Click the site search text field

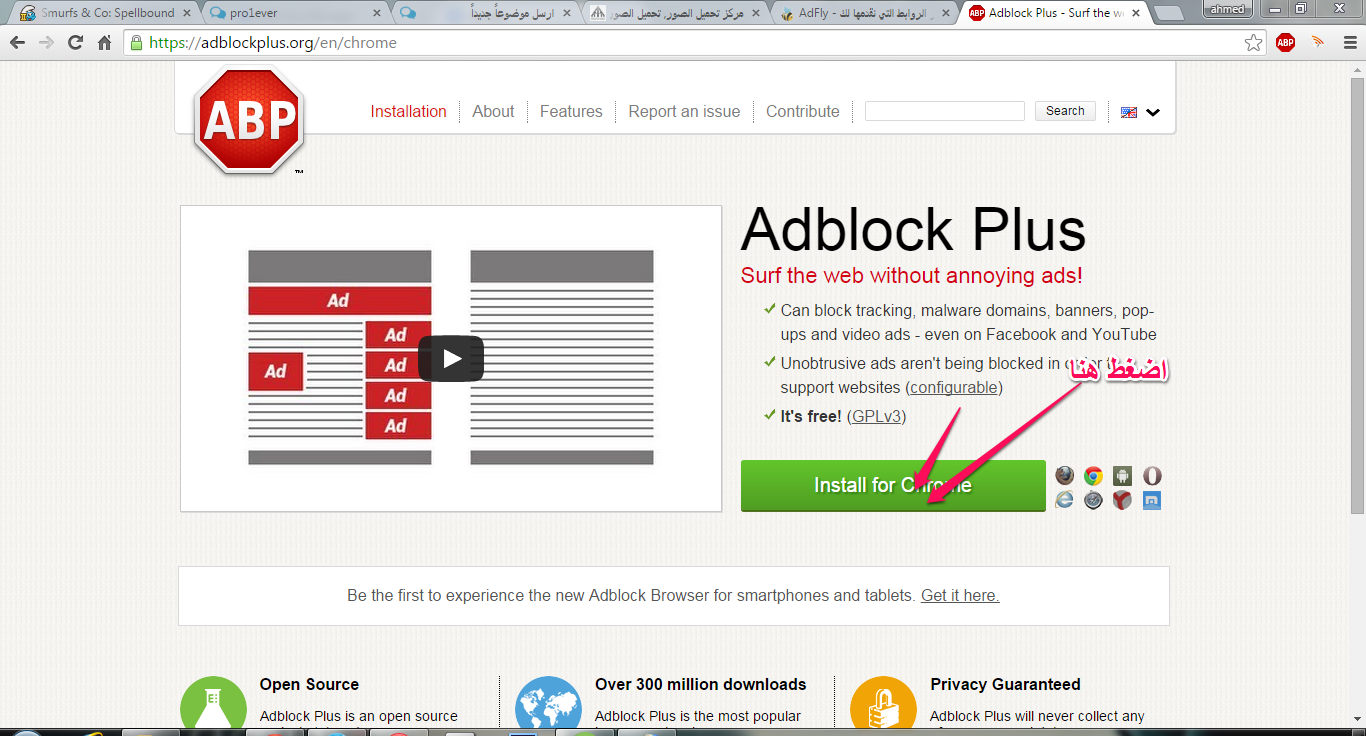pos(944,111)
